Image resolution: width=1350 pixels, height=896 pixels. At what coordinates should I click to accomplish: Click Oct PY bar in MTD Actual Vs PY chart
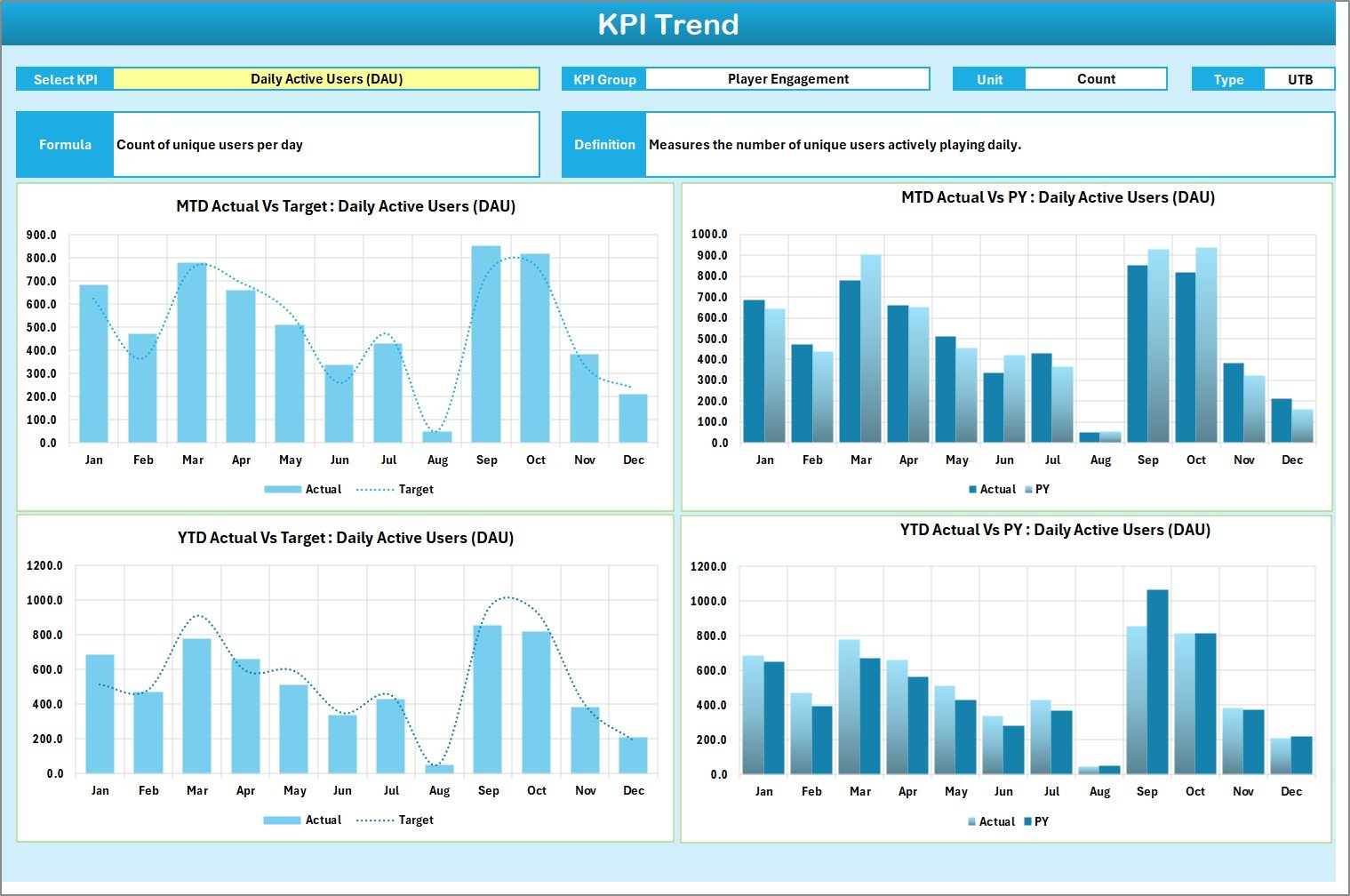(1206, 345)
